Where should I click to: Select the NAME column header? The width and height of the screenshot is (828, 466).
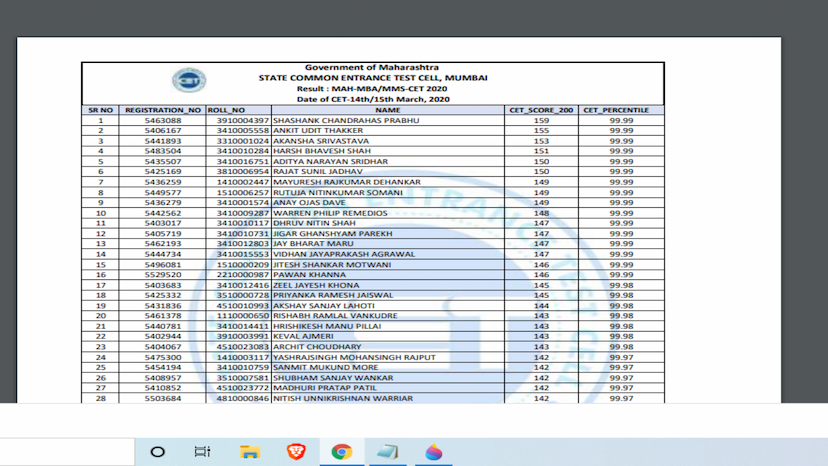click(388, 110)
